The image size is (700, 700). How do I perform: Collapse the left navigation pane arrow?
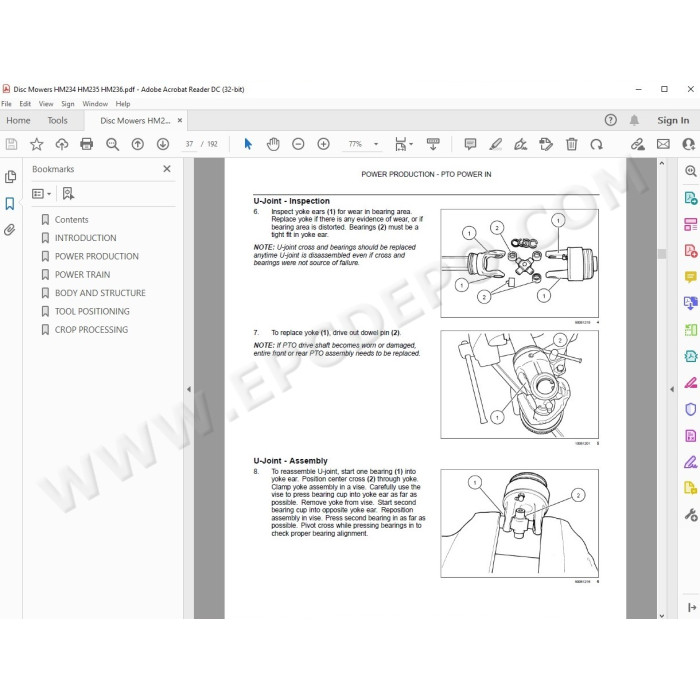pos(189,389)
